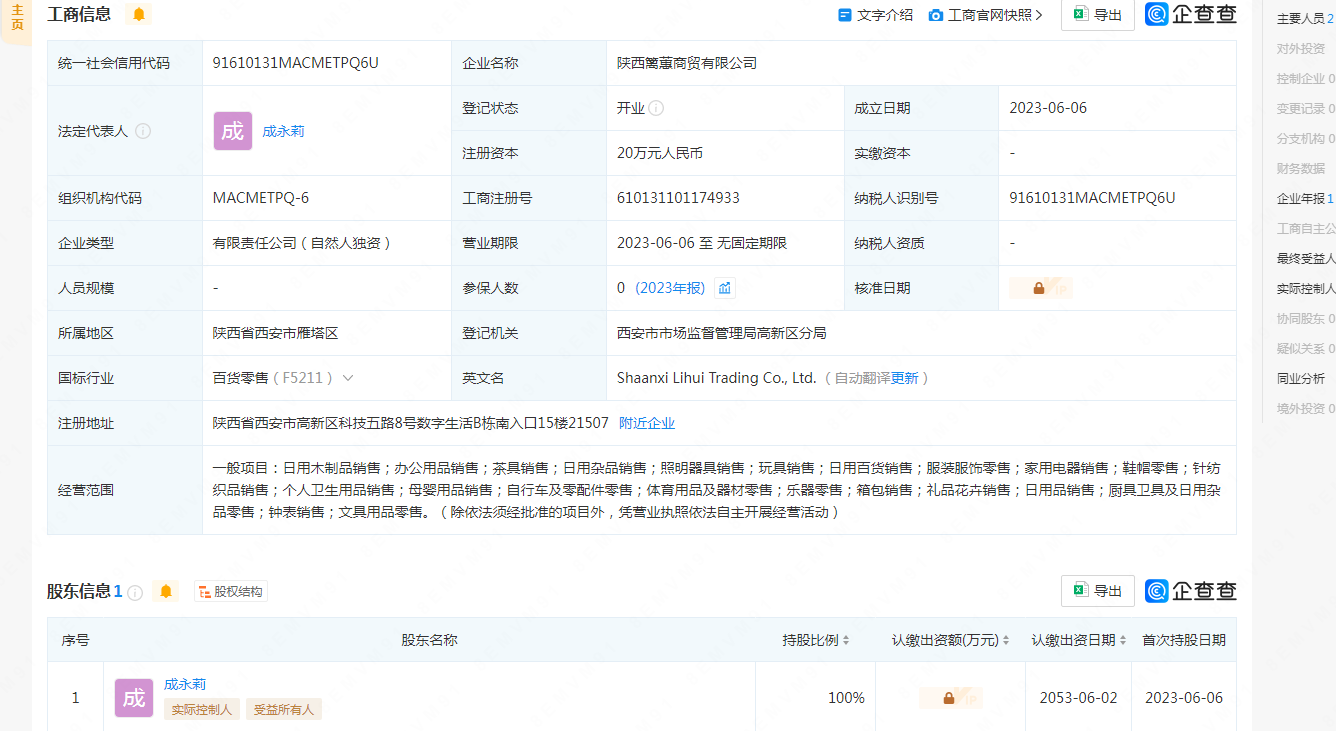The width and height of the screenshot is (1336, 731).
Task: Open the 附近企业 link
Action: 647,423
